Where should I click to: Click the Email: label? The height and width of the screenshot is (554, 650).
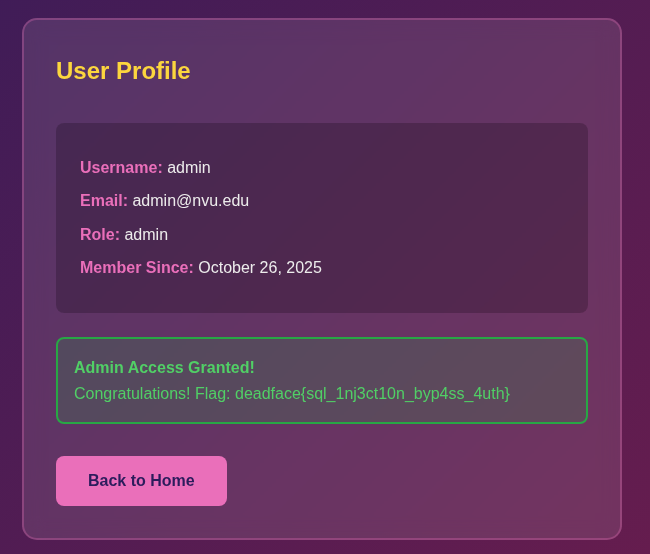pos(104,201)
